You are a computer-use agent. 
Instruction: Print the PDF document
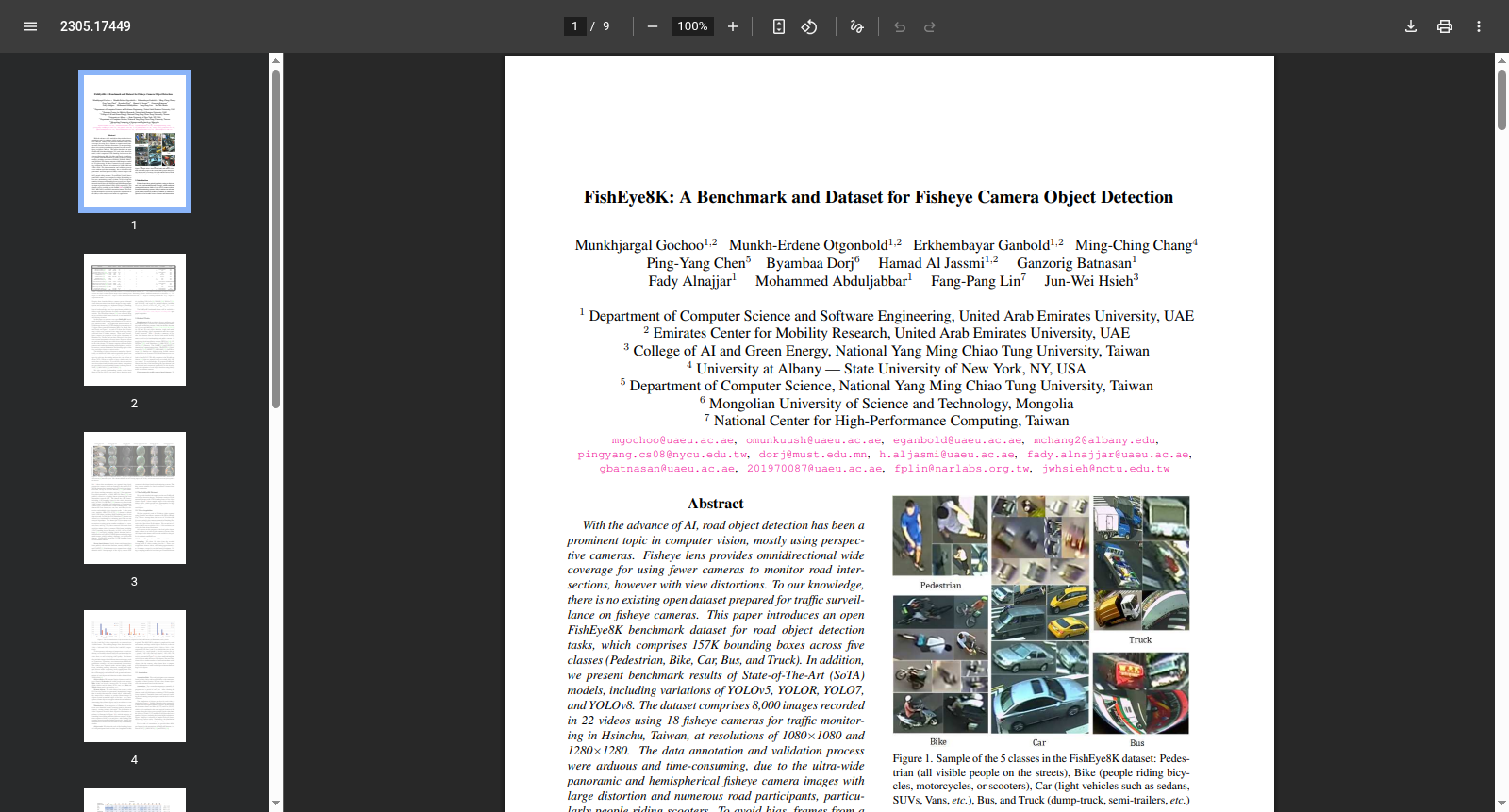[1445, 26]
